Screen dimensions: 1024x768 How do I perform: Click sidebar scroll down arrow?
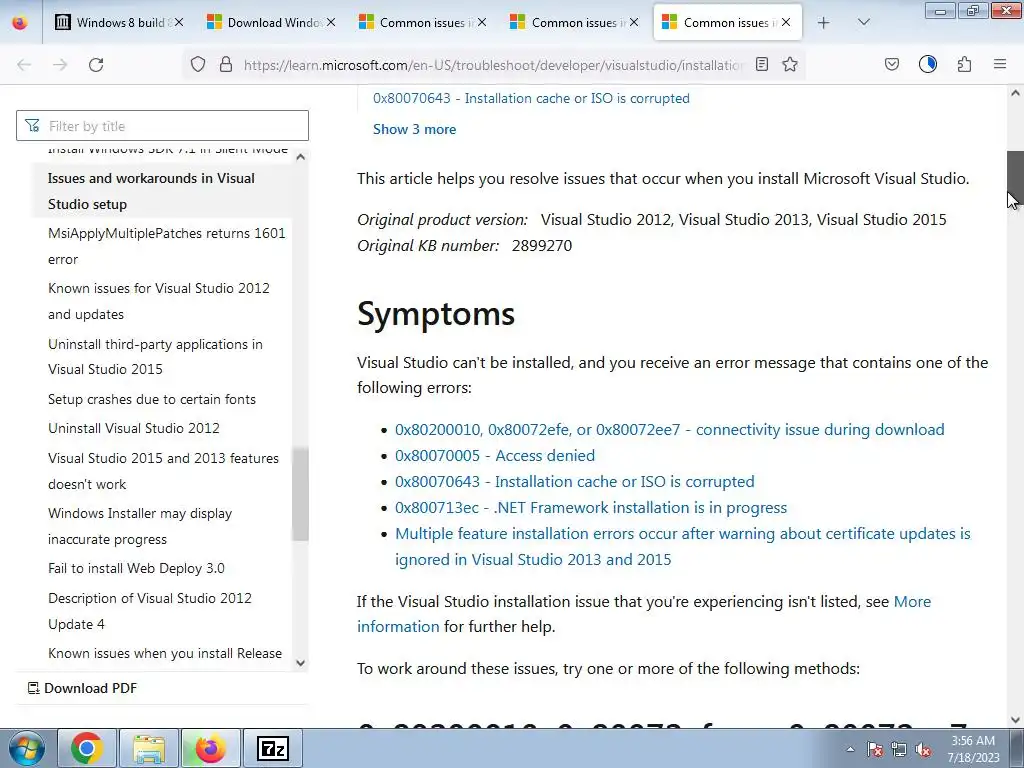click(300, 663)
